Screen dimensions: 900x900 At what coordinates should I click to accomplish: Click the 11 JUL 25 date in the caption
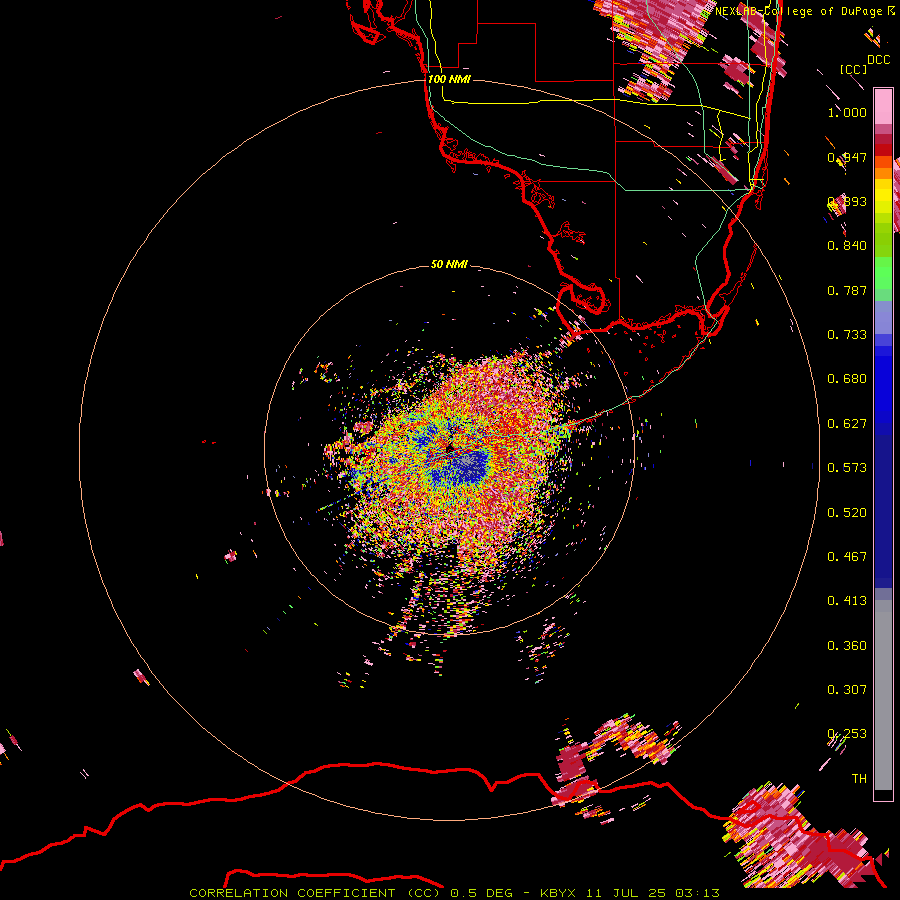tap(624, 893)
